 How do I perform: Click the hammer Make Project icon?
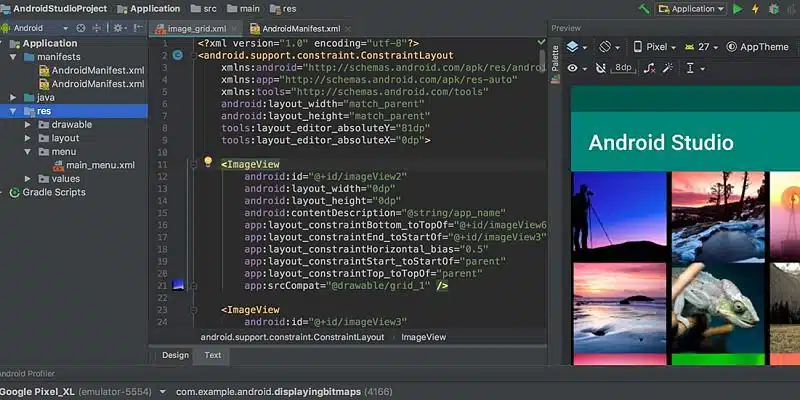(x=642, y=9)
